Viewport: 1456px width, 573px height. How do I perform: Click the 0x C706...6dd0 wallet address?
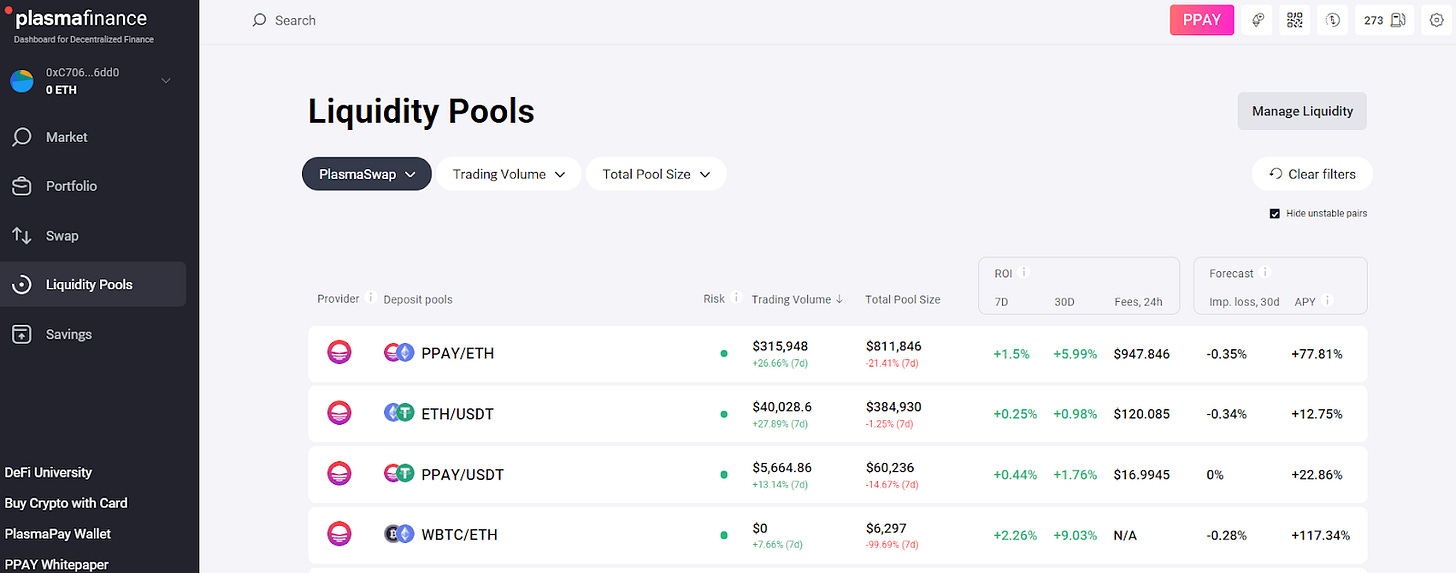point(83,73)
